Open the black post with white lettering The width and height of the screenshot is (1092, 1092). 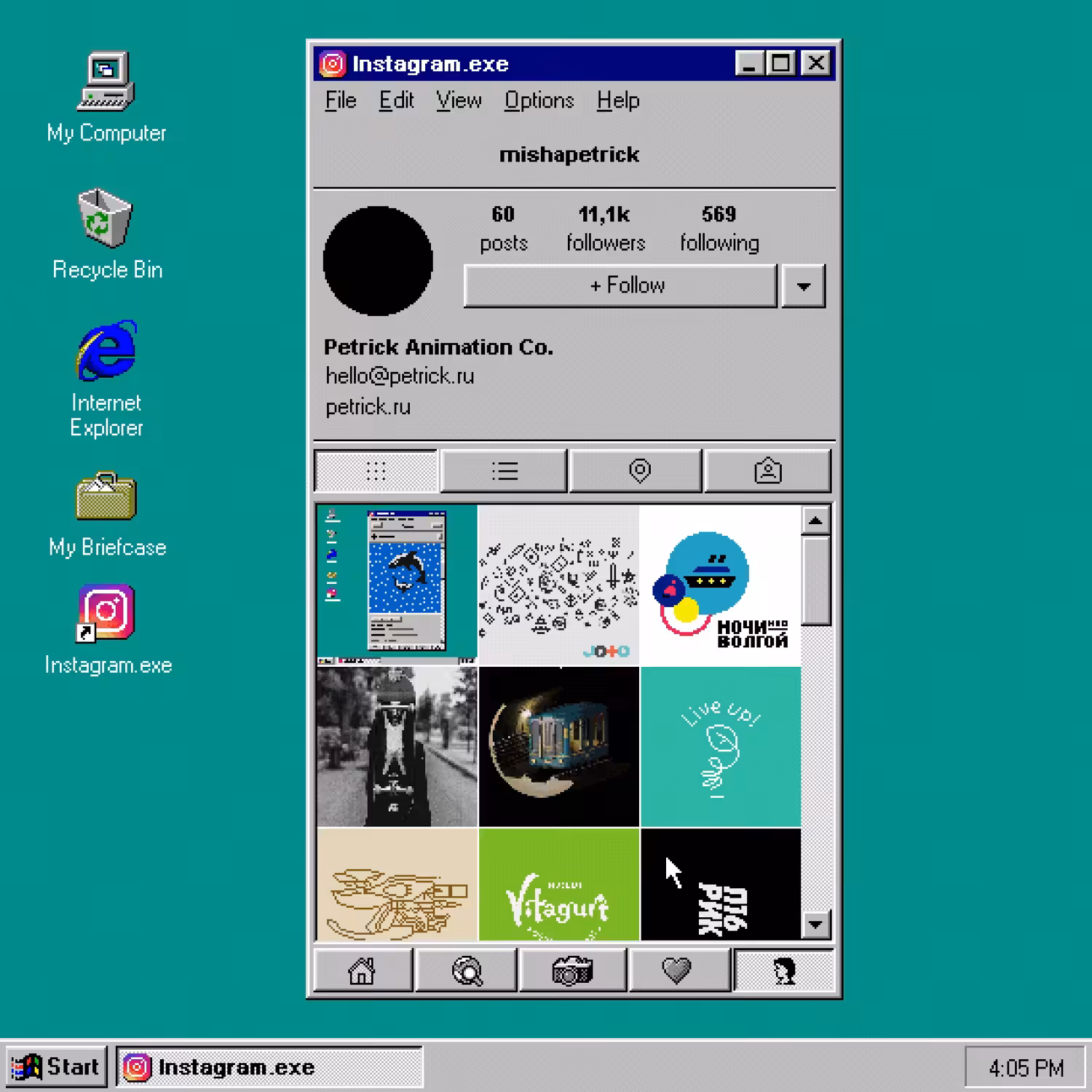pyautogui.click(x=720, y=885)
